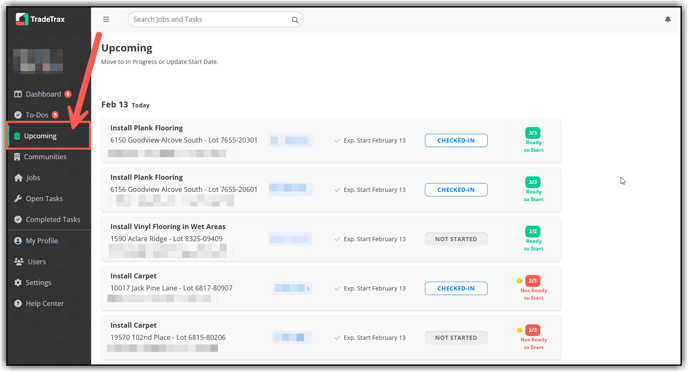Screen dimensions: 688x372
Task: Click the blurred user avatar
Action: point(38,61)
